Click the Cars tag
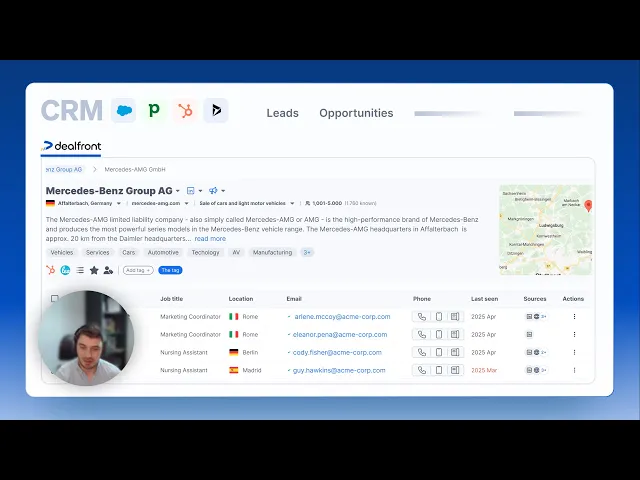The height and width of the screenshot is (480, 640). (129, 253)
